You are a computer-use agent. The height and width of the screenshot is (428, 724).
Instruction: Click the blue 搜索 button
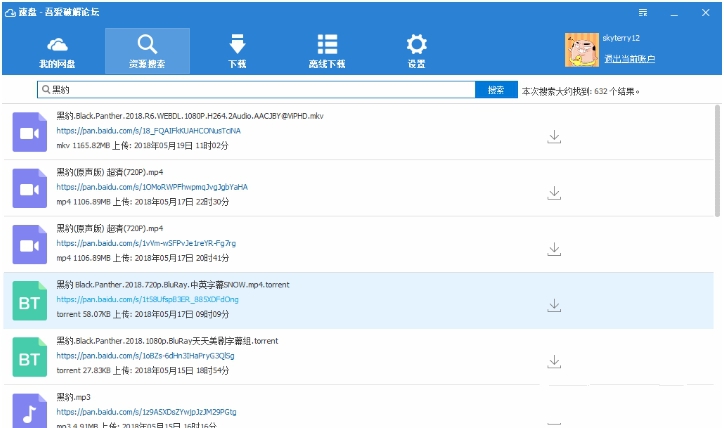tap(496, 90)
